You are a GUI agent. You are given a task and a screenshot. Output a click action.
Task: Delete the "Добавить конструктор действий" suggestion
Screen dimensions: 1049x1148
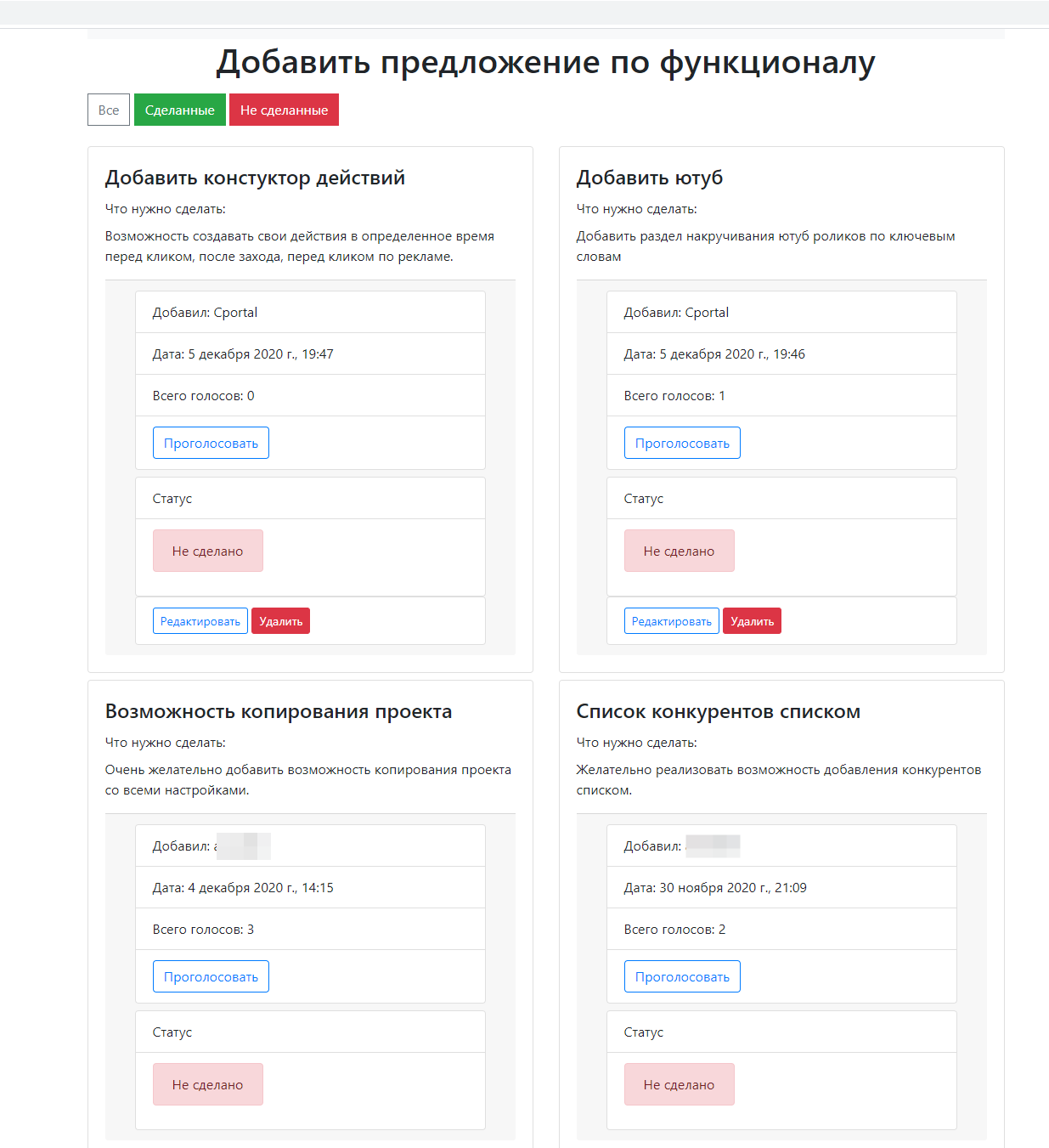[x=280, y=621]
